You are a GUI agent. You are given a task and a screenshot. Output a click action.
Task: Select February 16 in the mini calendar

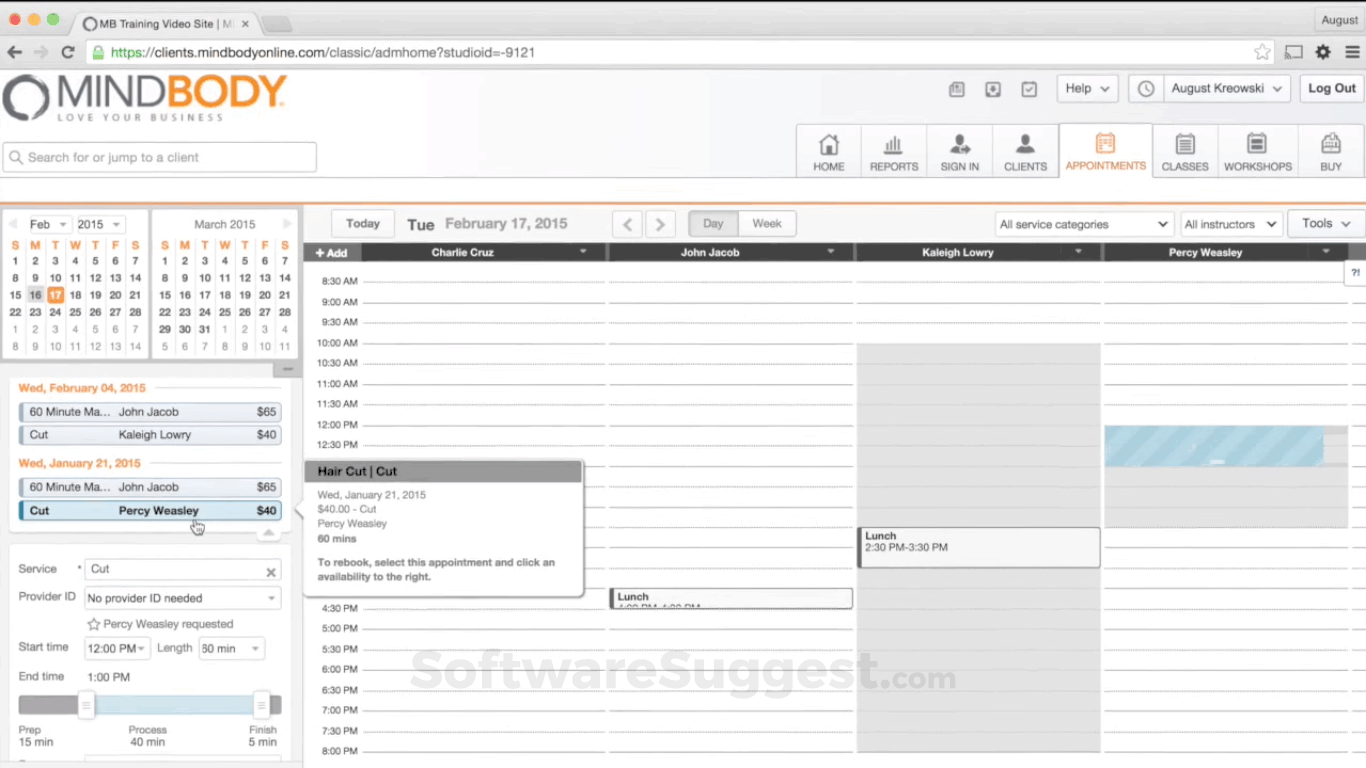coord(35,295)
